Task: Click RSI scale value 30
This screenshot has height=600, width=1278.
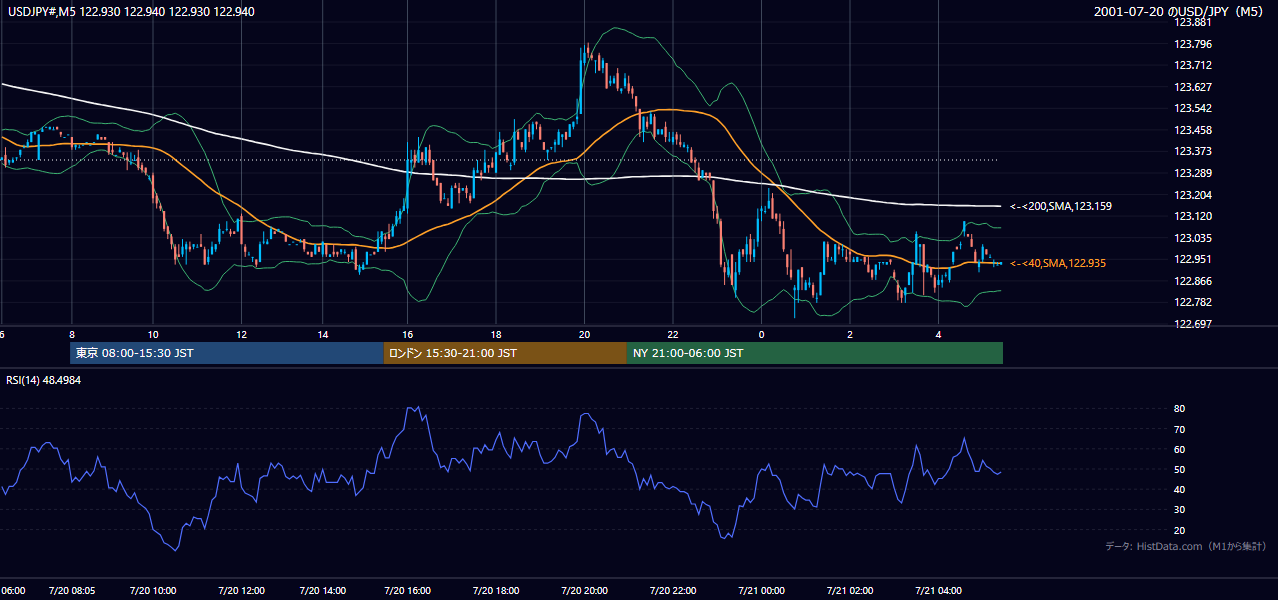Action: (x=1179, y=509)
